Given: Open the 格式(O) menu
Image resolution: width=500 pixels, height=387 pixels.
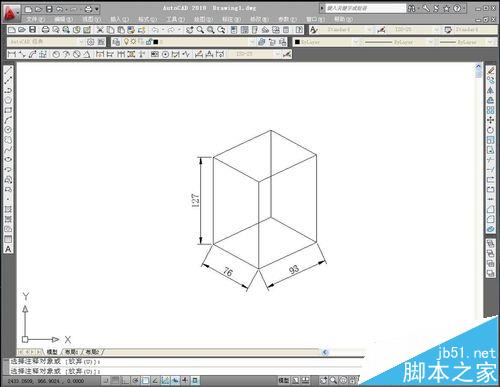Looking at the screenshot, I should point(147,19).
